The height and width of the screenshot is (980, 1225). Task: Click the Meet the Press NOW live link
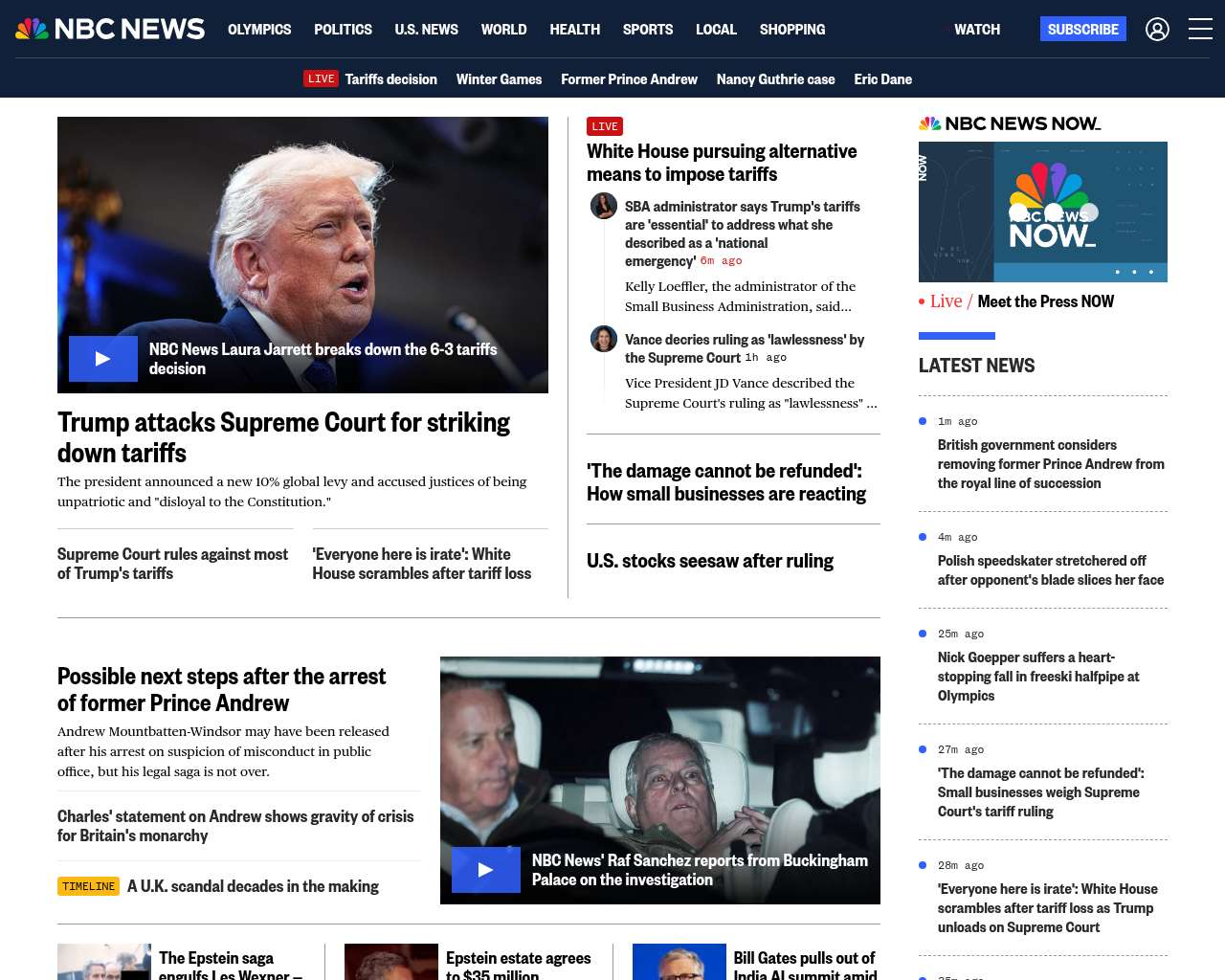pyautogui.click(x=1045, y=301)
